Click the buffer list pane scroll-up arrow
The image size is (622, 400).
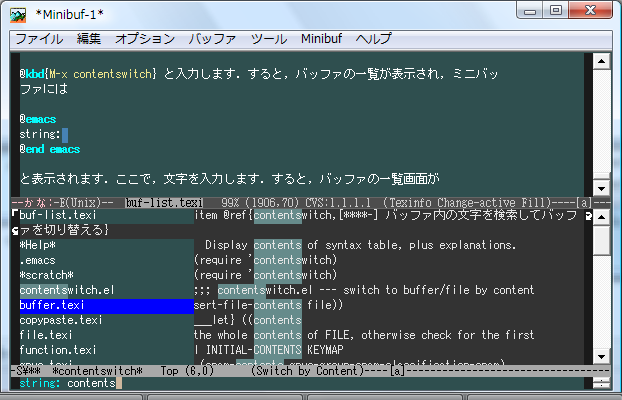(599, 217)
